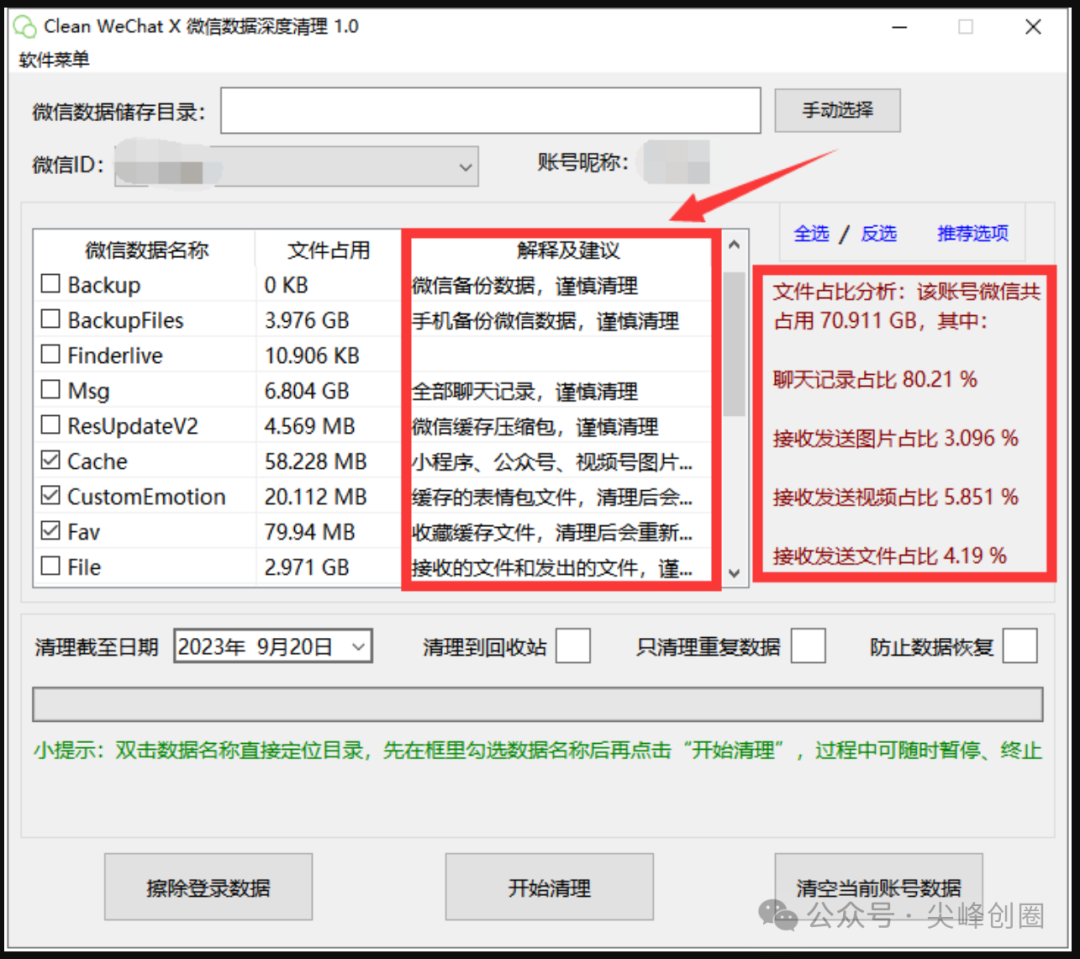Click the 推荐选项 link

click(973, 234)
